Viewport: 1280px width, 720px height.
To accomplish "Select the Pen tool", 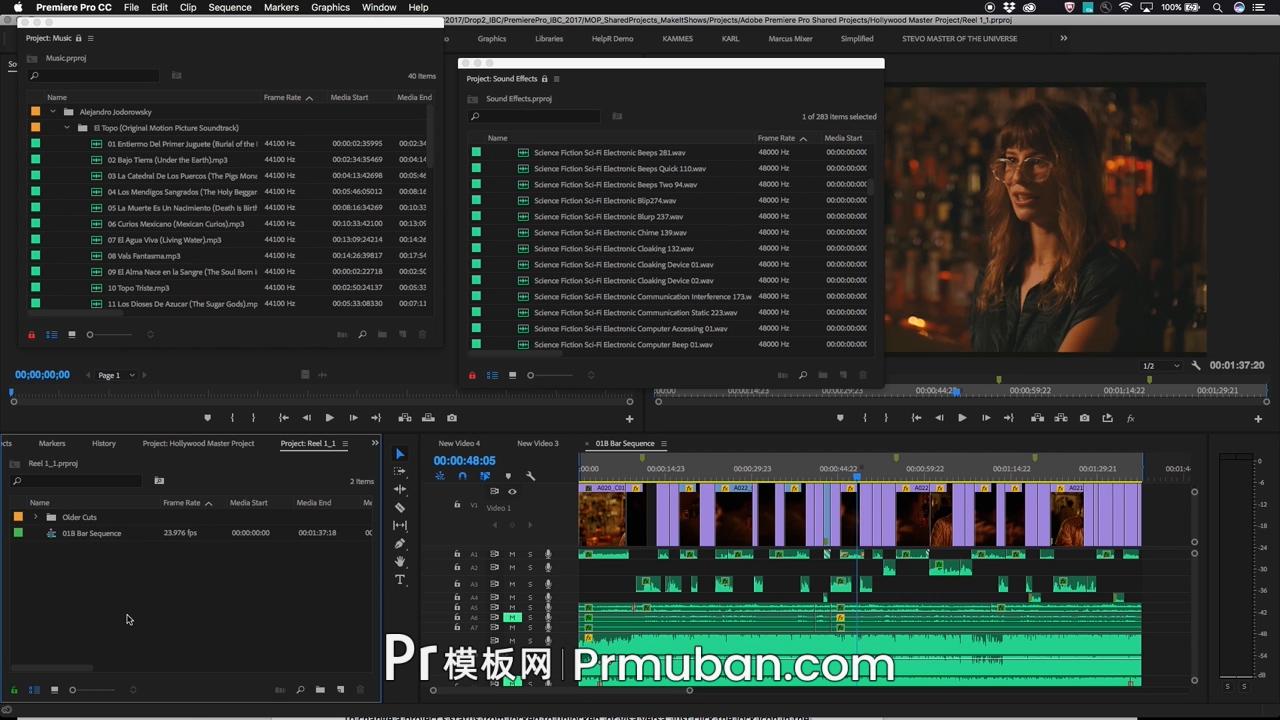I will click(400, 543).
